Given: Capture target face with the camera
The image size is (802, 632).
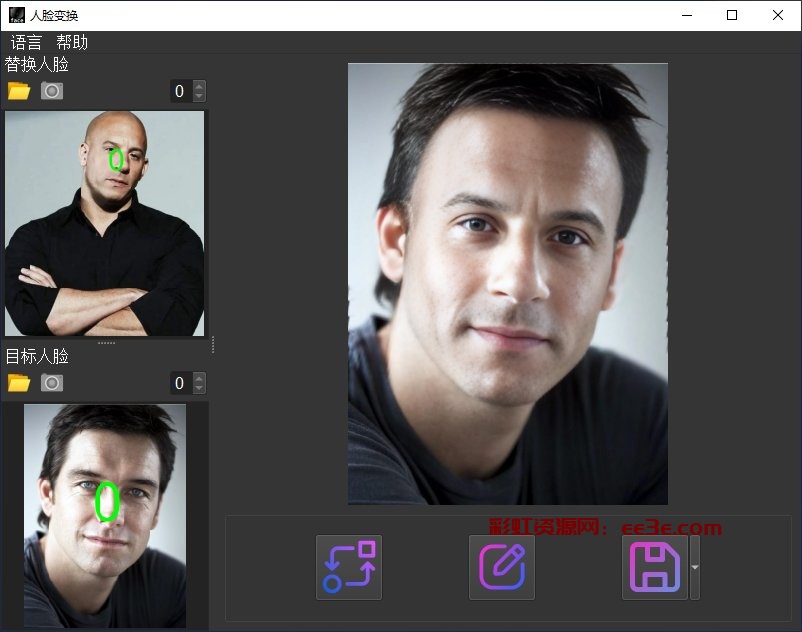Looking at the screenshot, I should point(50,382).
